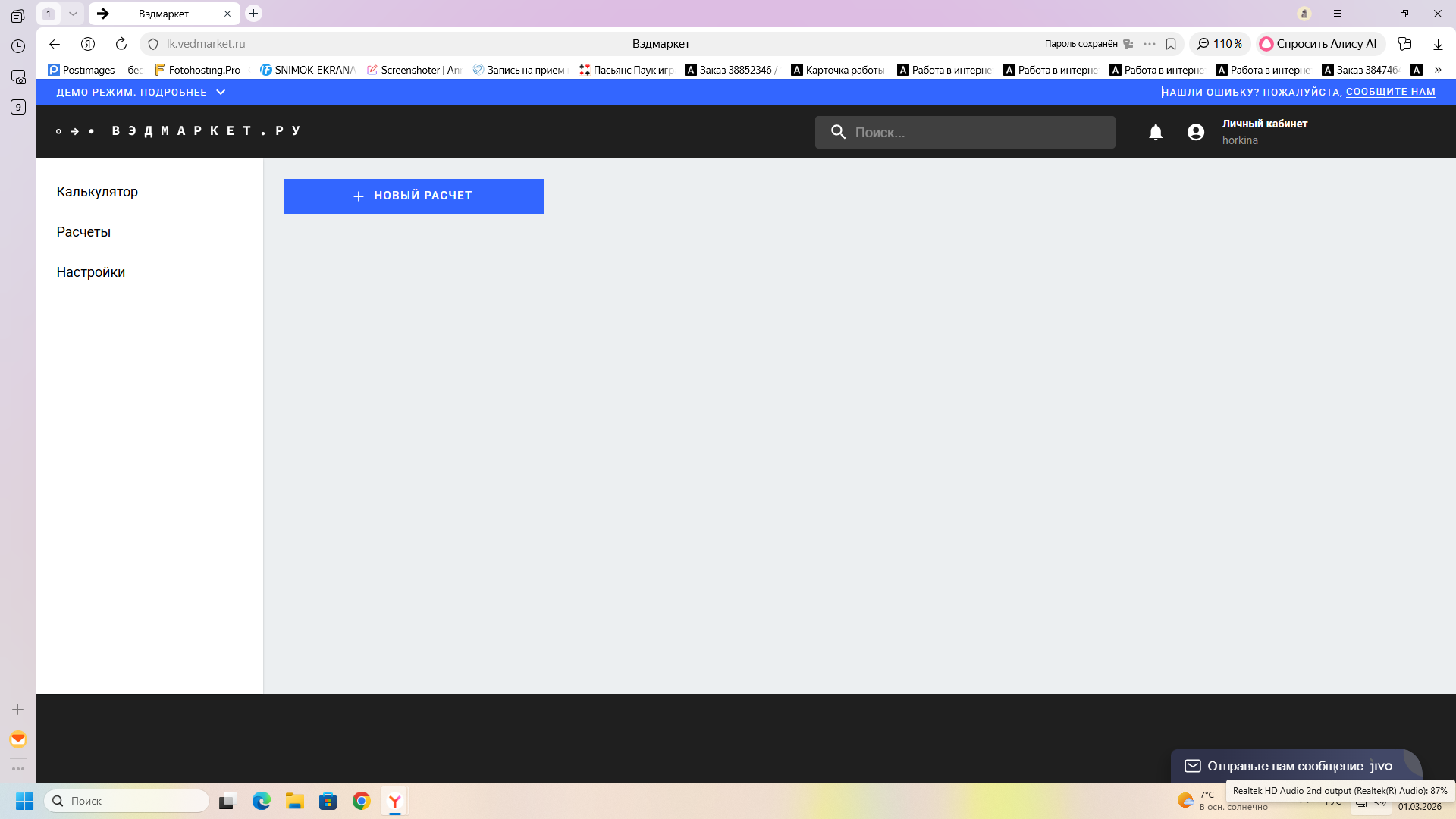Go to Расчеты section

click(83, 232)
